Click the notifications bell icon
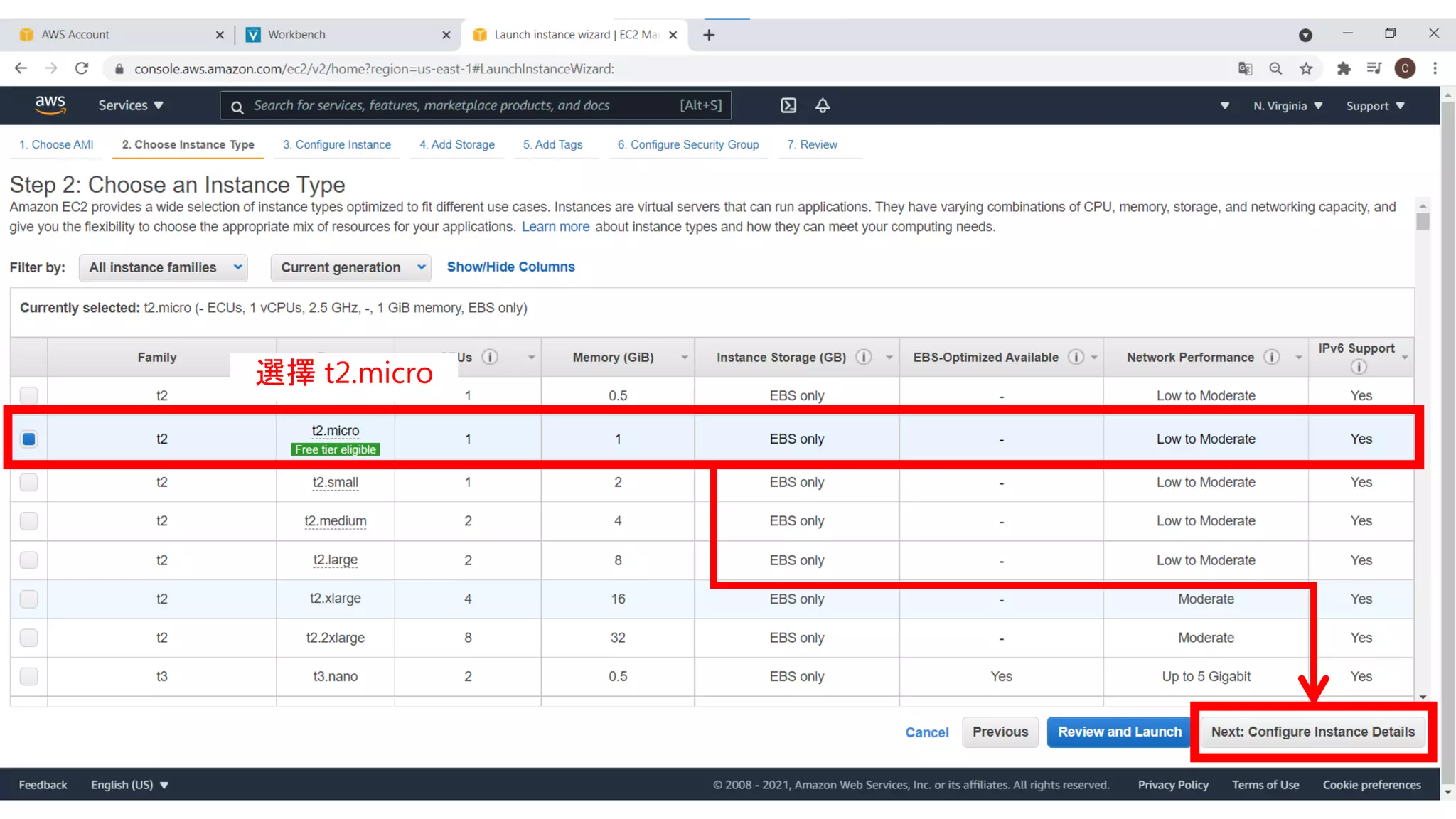 823,105
